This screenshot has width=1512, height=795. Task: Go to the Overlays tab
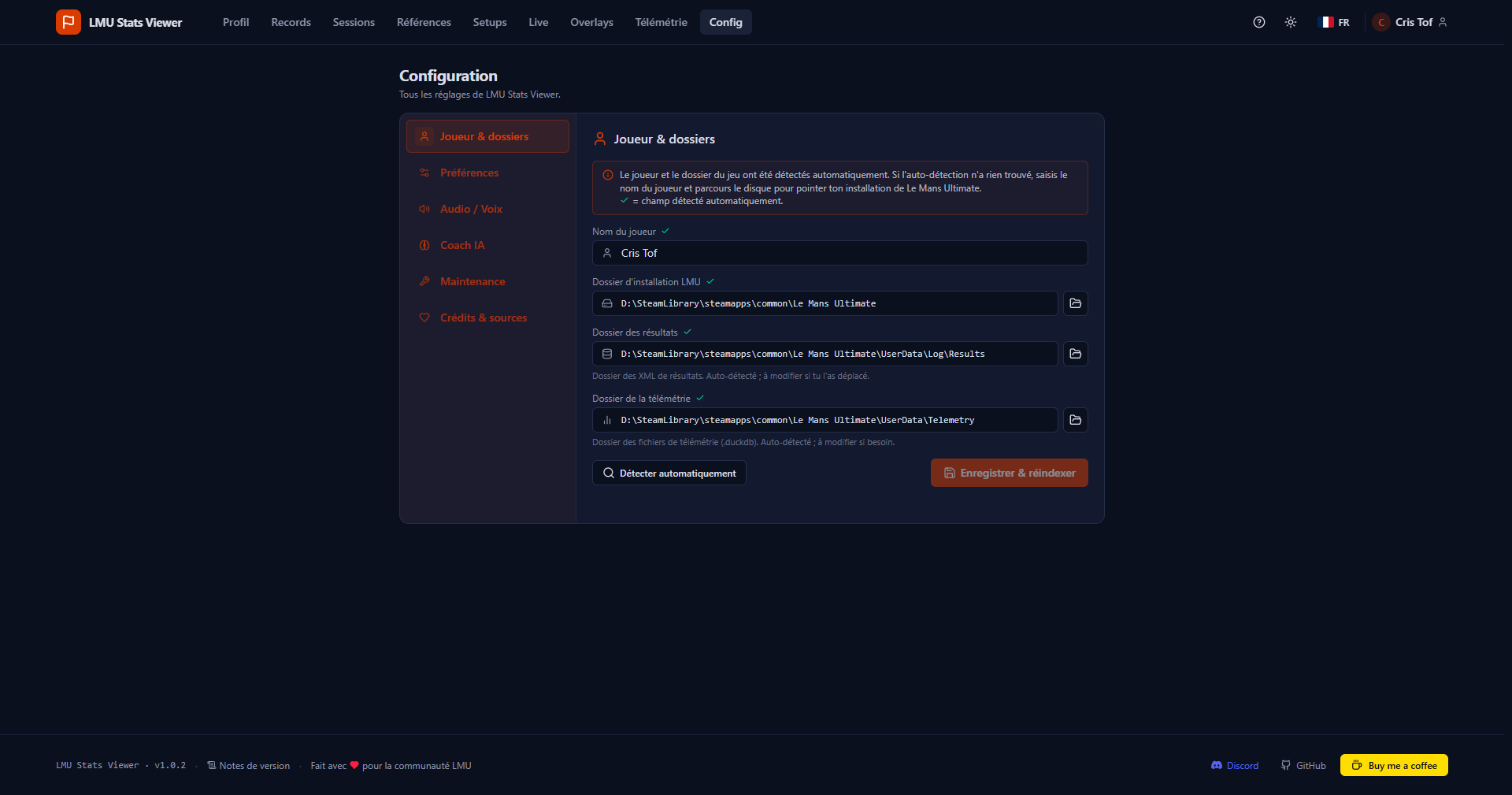coord(591,22)
